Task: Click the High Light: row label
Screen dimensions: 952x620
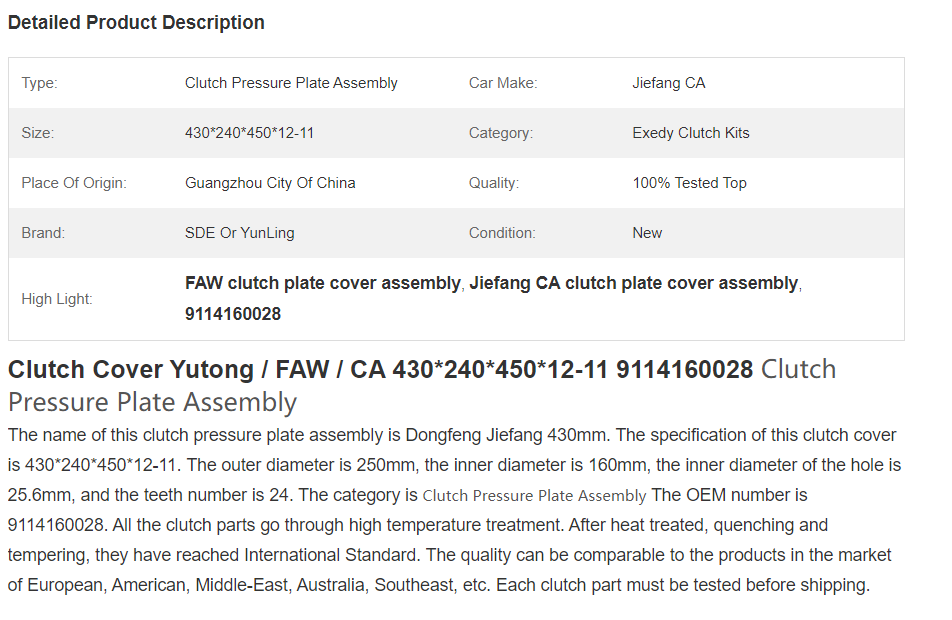Action: click(56, 299)
